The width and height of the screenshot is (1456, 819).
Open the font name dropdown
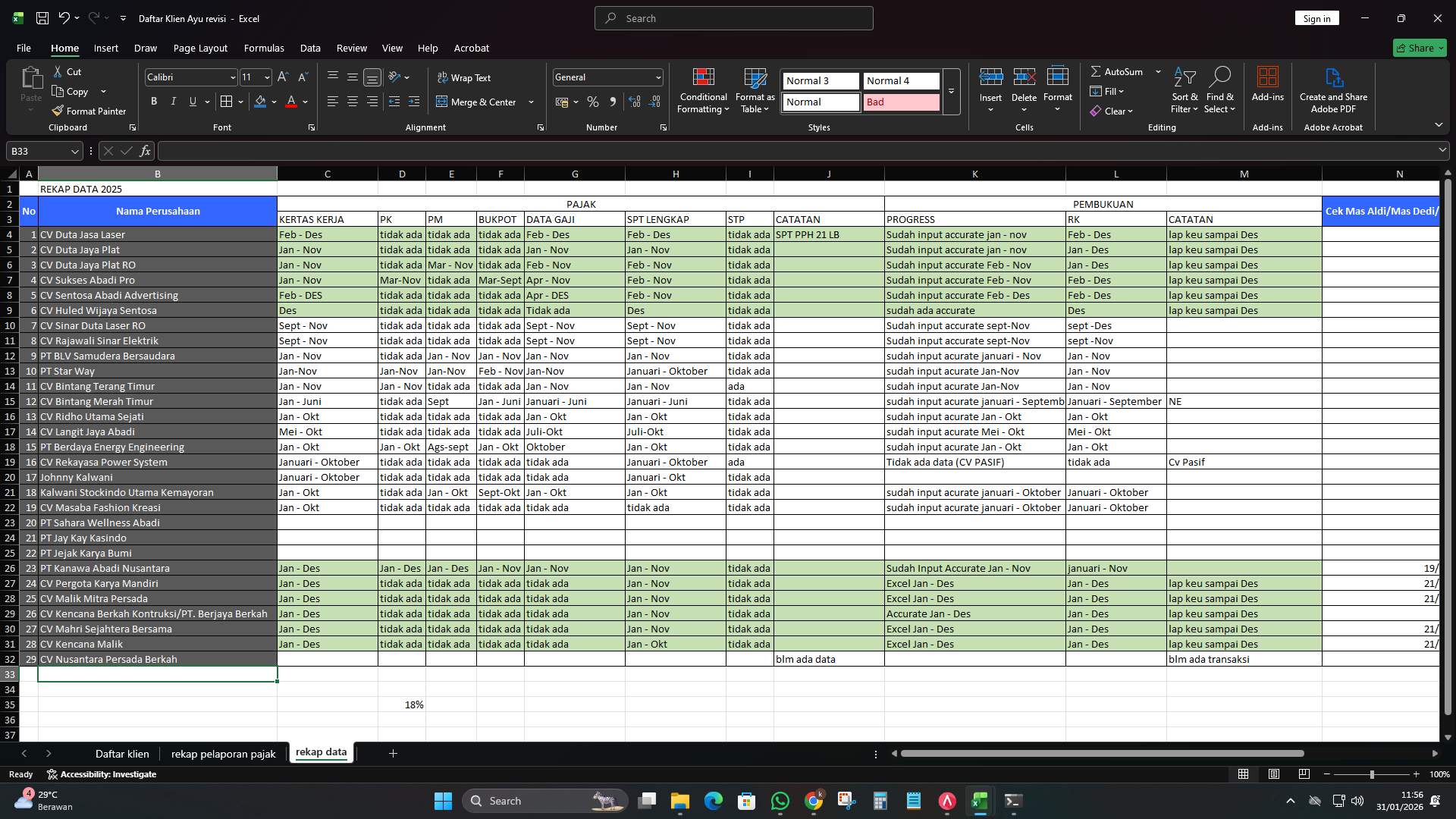pyautogui.click(x=232, y=77)
